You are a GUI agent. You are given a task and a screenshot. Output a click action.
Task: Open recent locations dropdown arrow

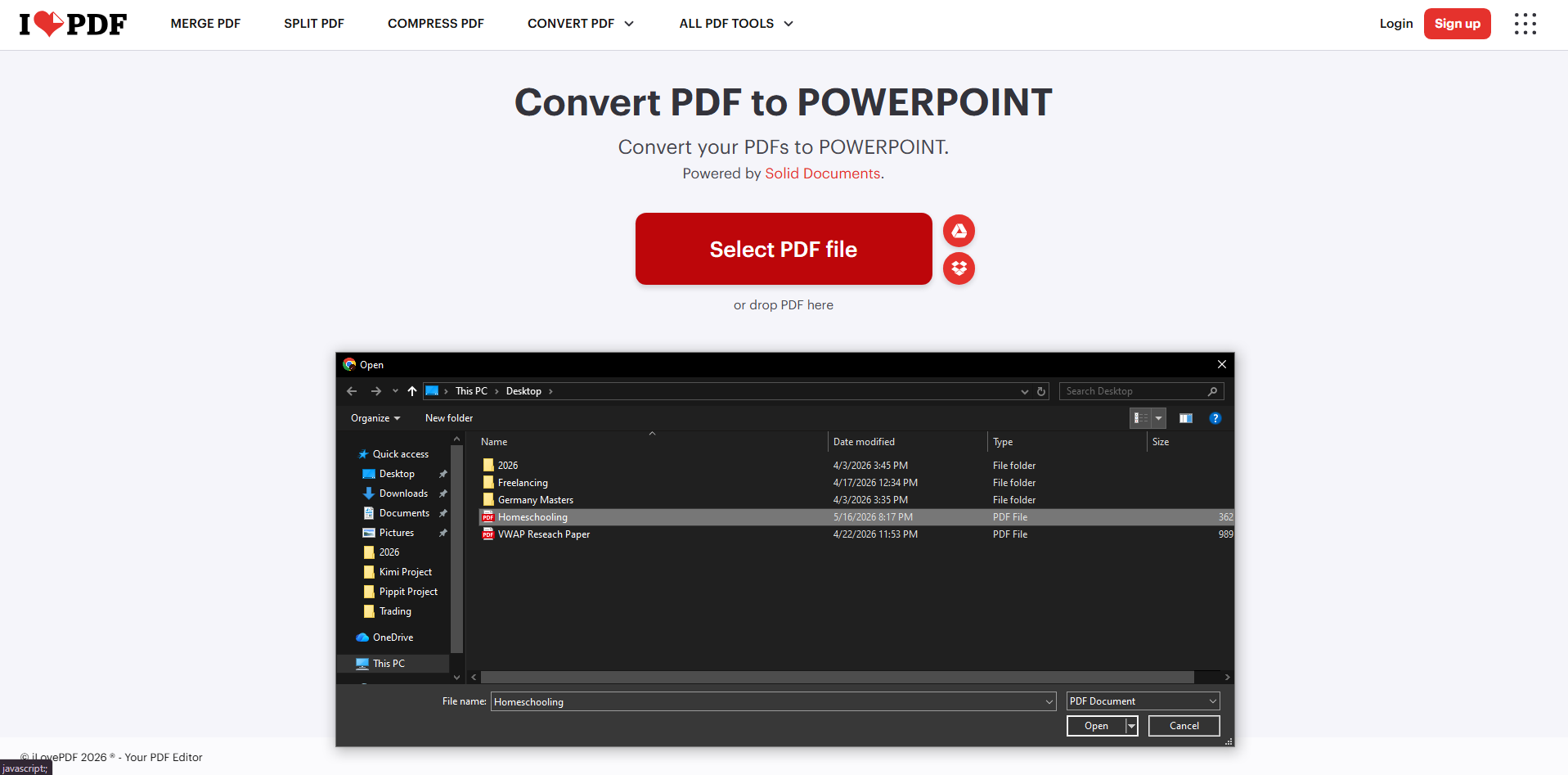[395, 391]
